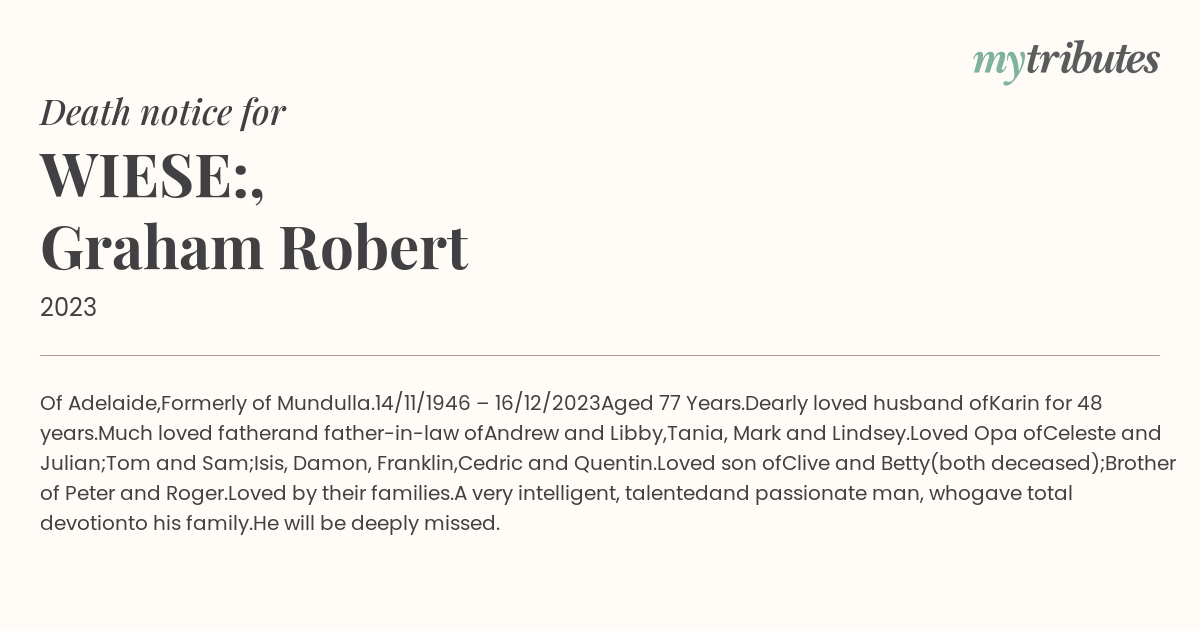The width and height of the screenshot is (1200, 630).
Task: Click "Aged 77 Years" text
Action: coord(671,404)
